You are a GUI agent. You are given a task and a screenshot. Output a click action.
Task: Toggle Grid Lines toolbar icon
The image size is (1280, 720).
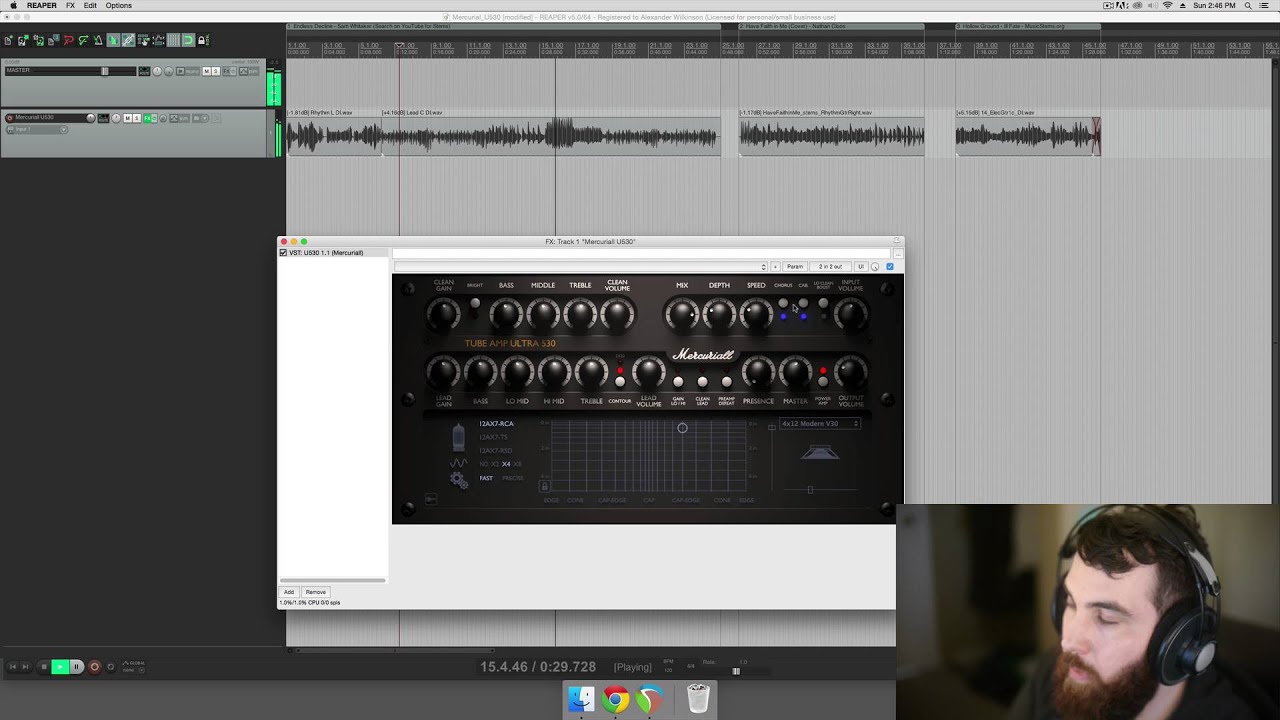point(173,40)
